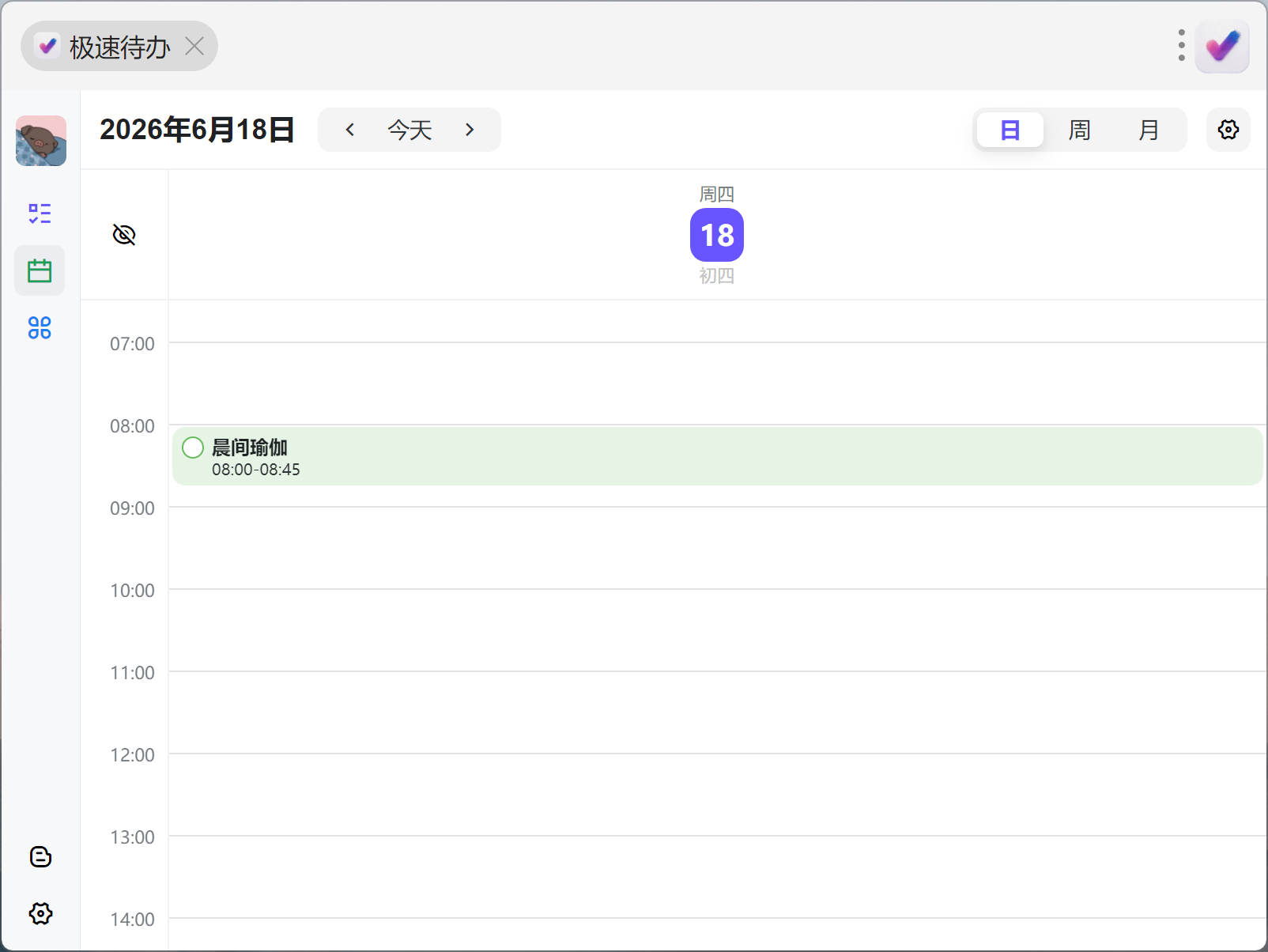Open calendar settings gear at top right

(x=1228, y=130)
